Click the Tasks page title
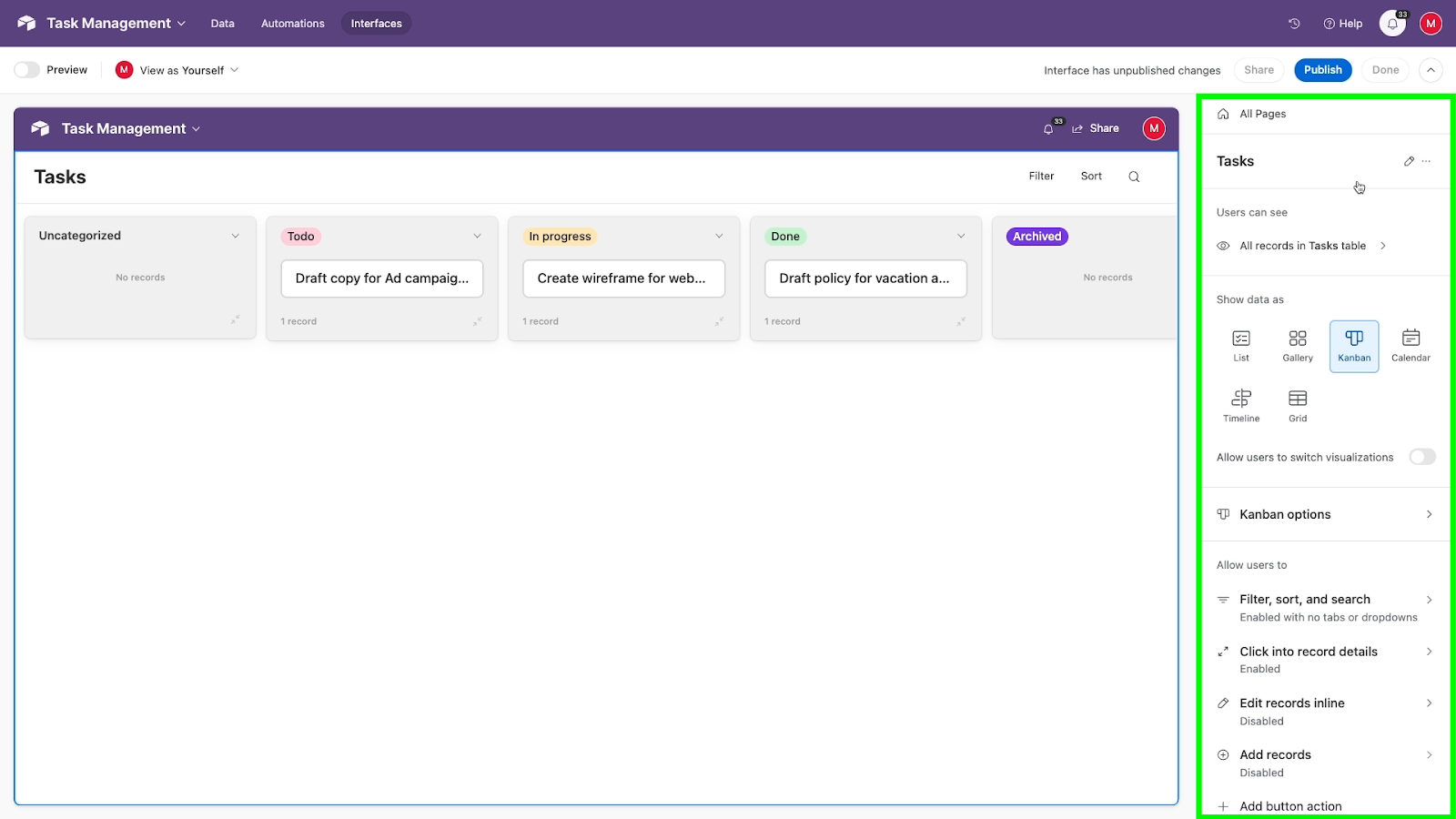 click(60, 177)
